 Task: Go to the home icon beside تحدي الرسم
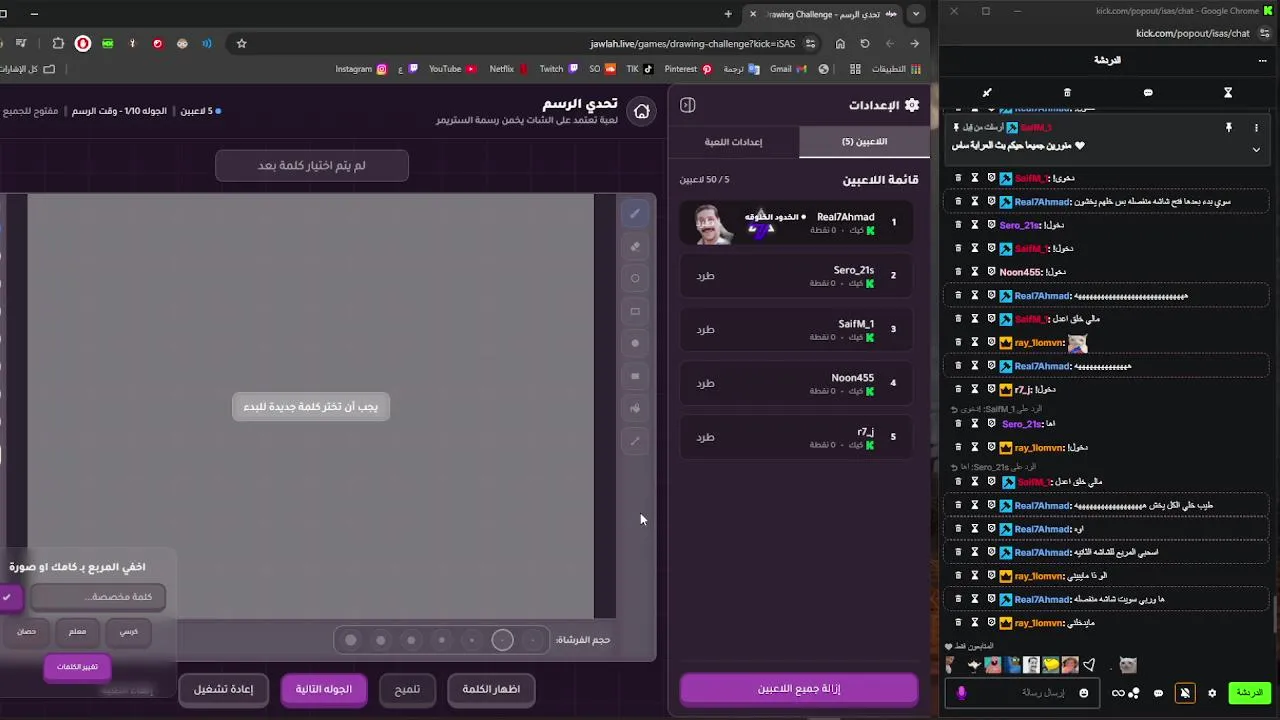coord(642,111)
